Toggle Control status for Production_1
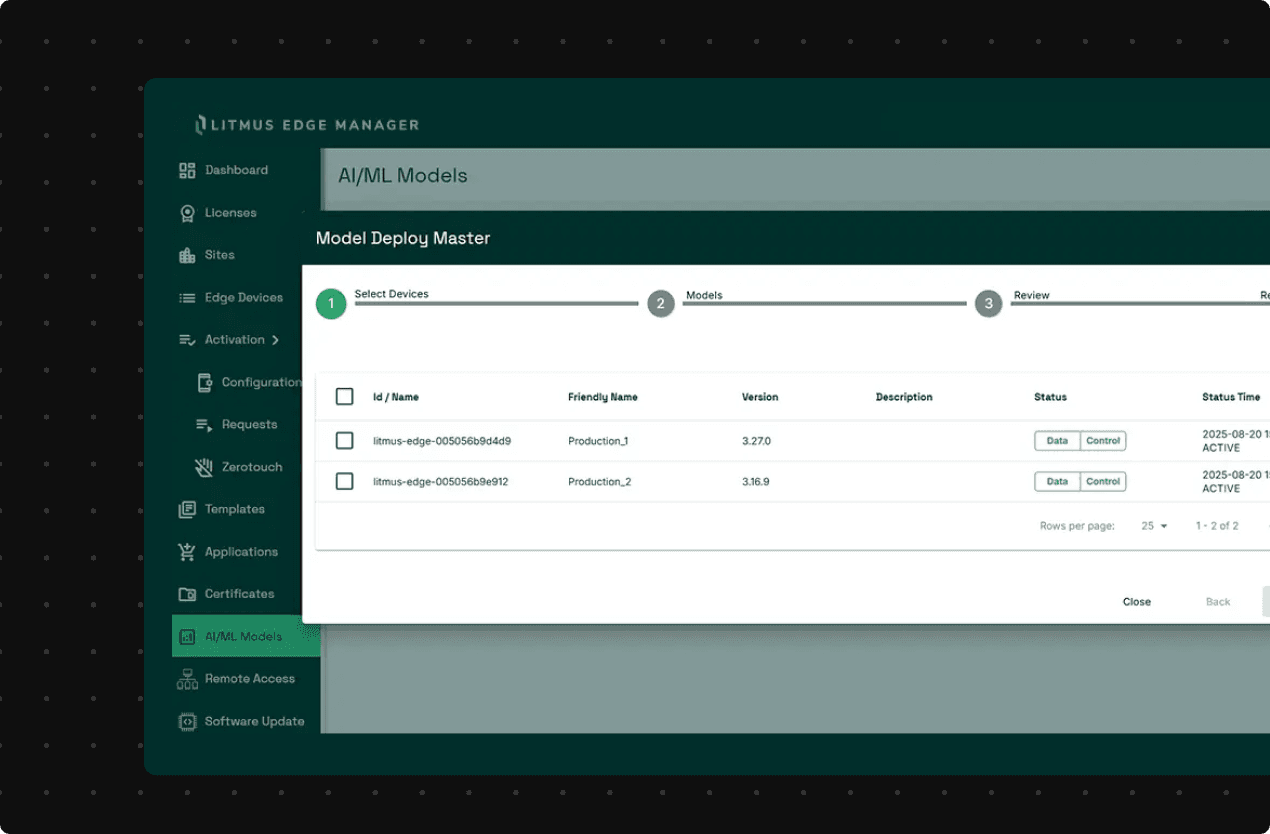1270x834 pixels. [x=1103, y=440]
